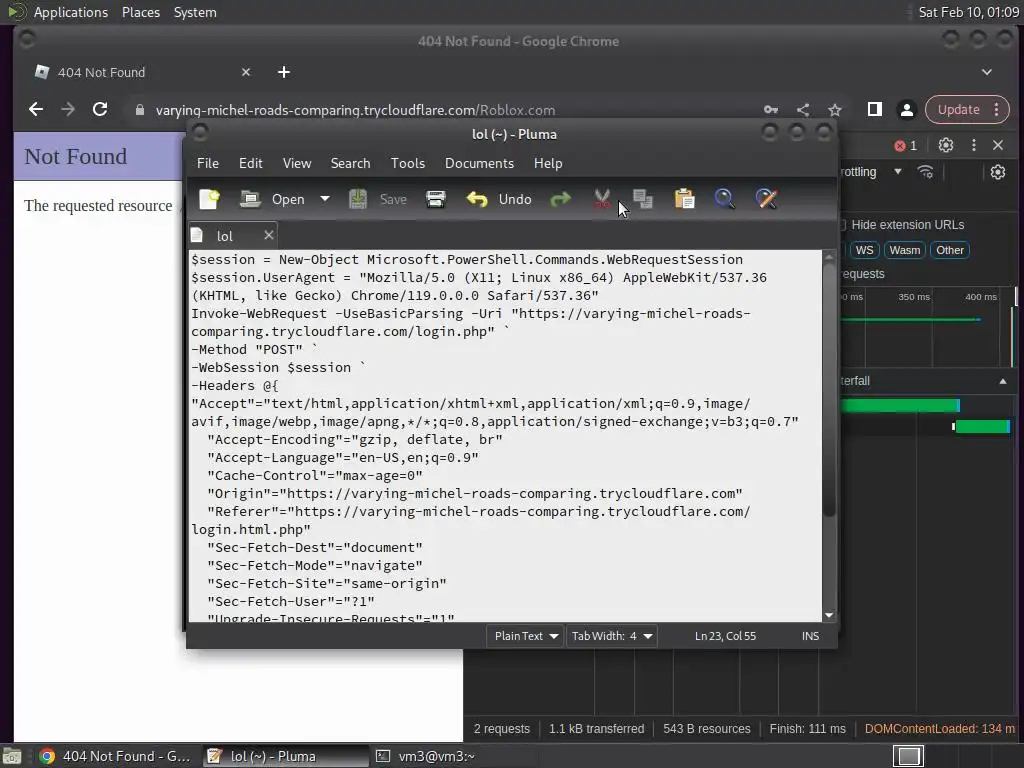Click the DevTools error count badge

point(905,146)
